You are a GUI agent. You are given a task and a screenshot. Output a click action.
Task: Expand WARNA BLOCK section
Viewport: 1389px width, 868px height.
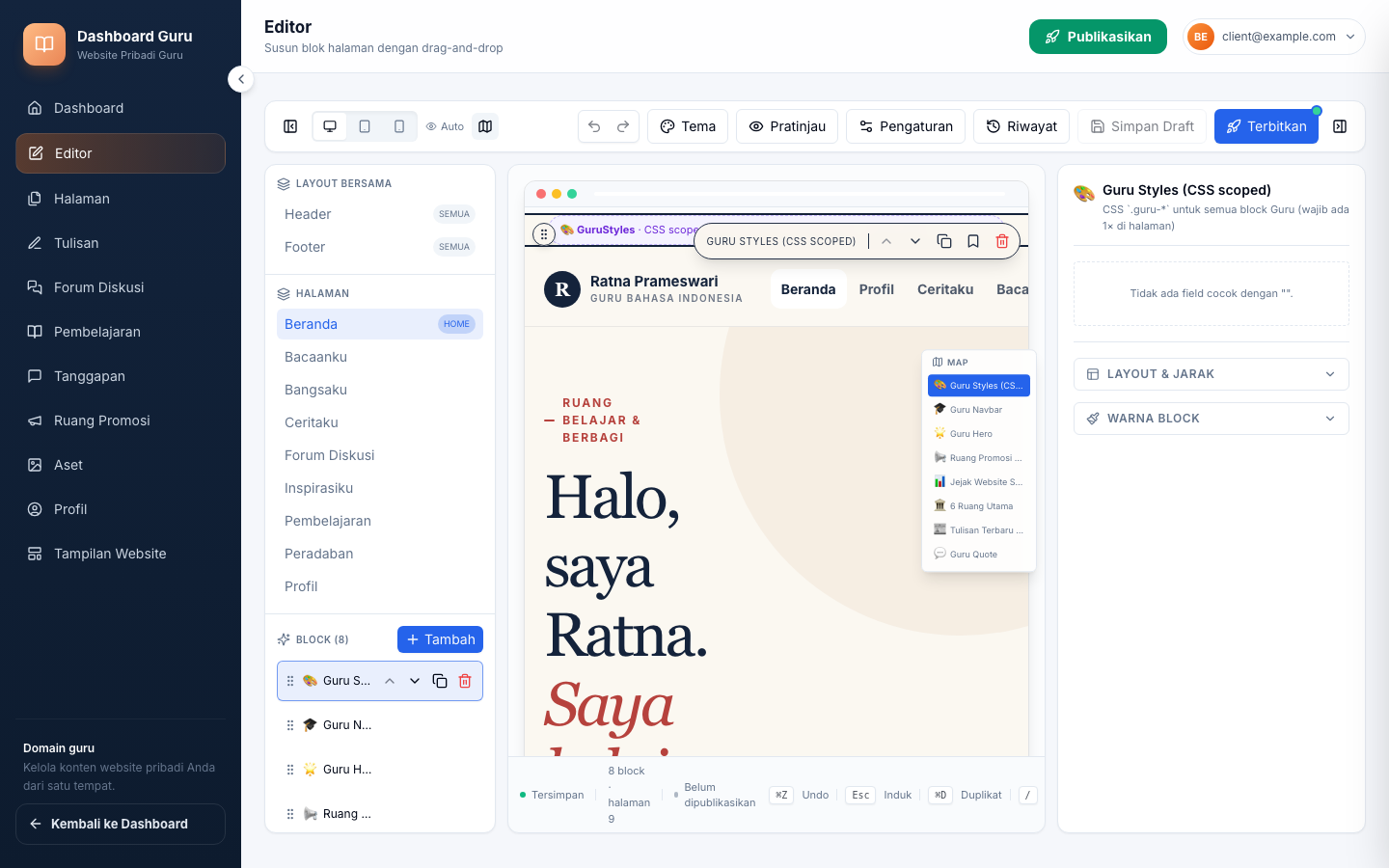1212,419
